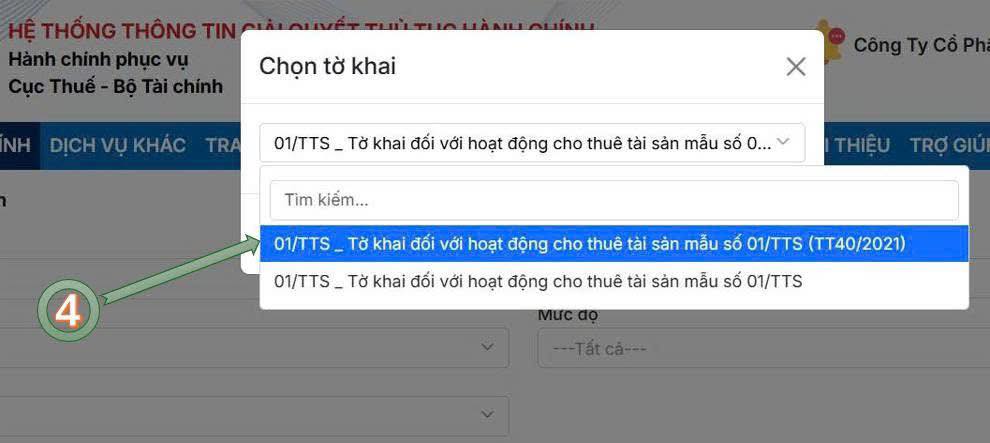Click the active ÍNH navigation tab
The height and width of the screenshot is (443, 990).
pos(16,145)
